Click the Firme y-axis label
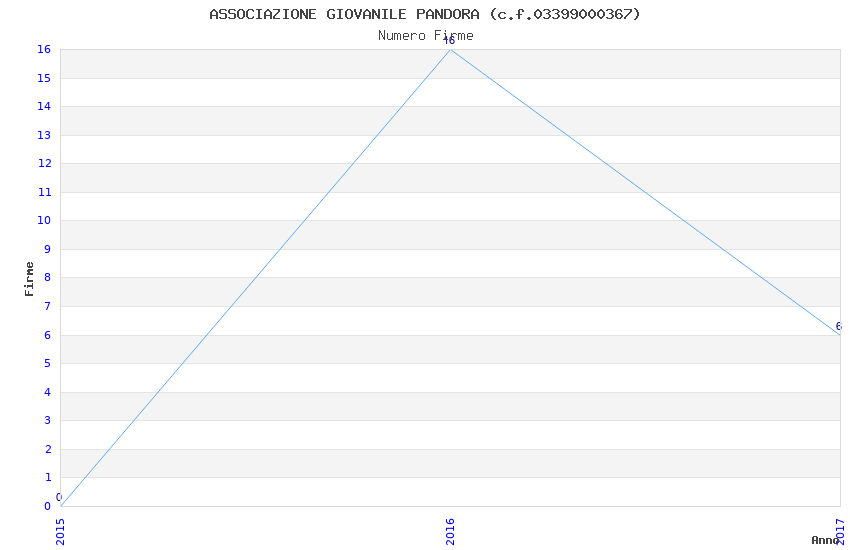850x550 pixels. tap(29, 279)
